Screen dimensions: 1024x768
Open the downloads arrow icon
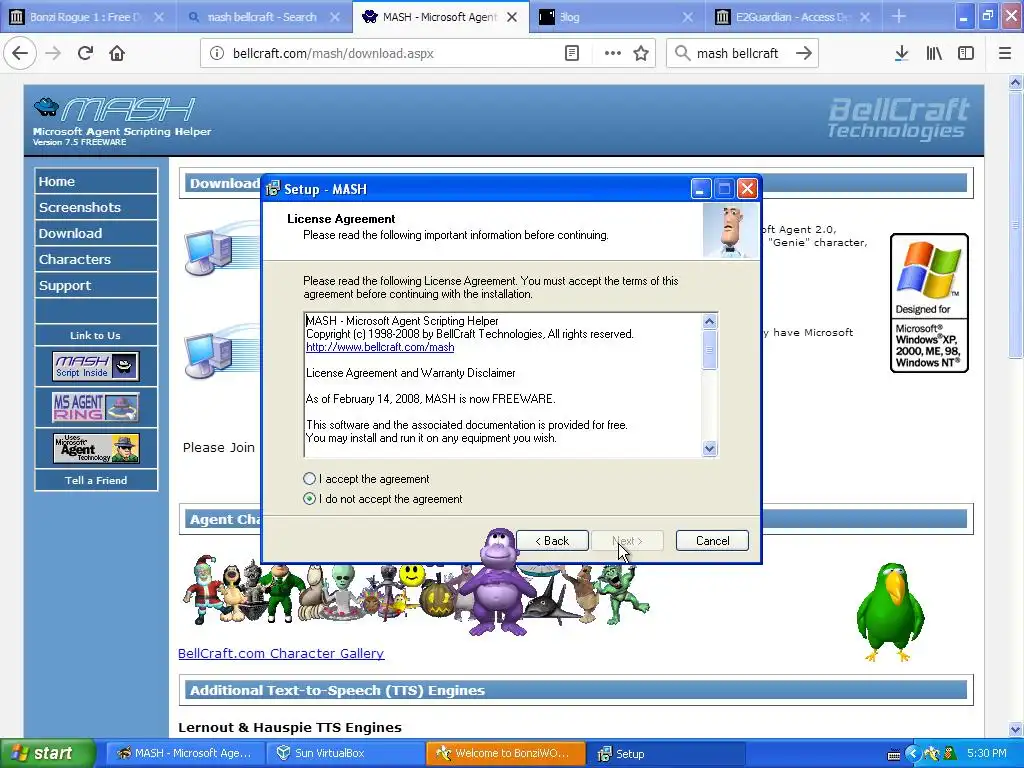901,53
